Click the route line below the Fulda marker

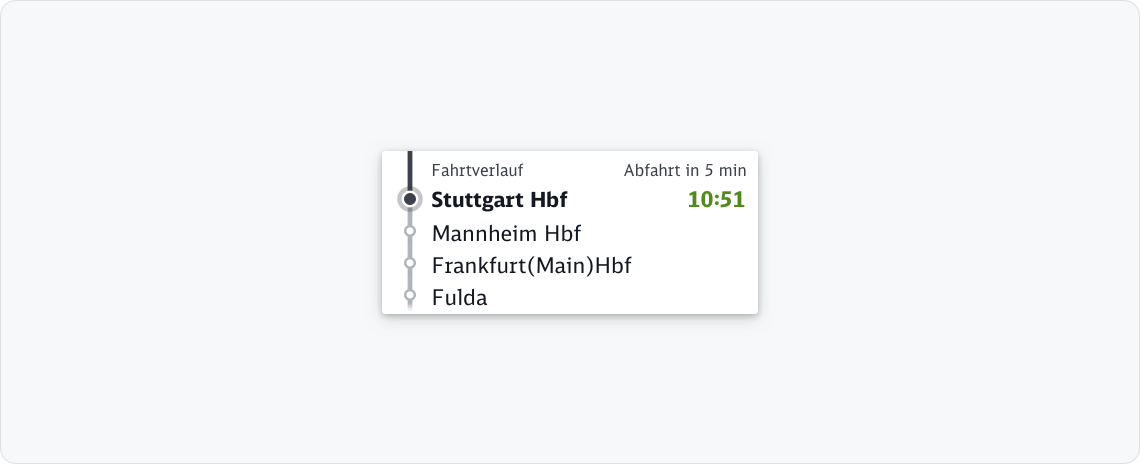click(410, 307)
